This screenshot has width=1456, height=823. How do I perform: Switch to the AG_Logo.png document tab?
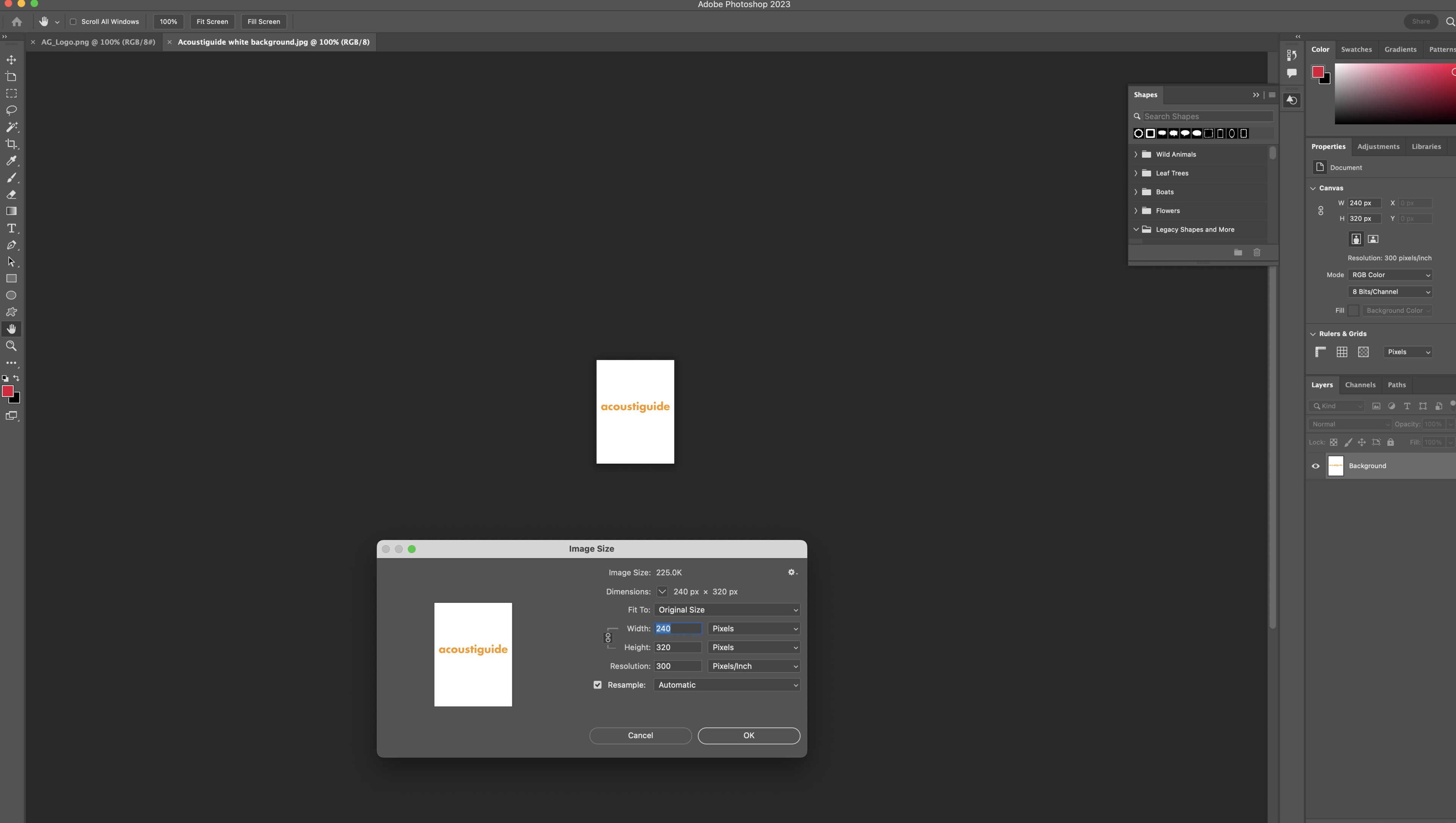[98, 42]
